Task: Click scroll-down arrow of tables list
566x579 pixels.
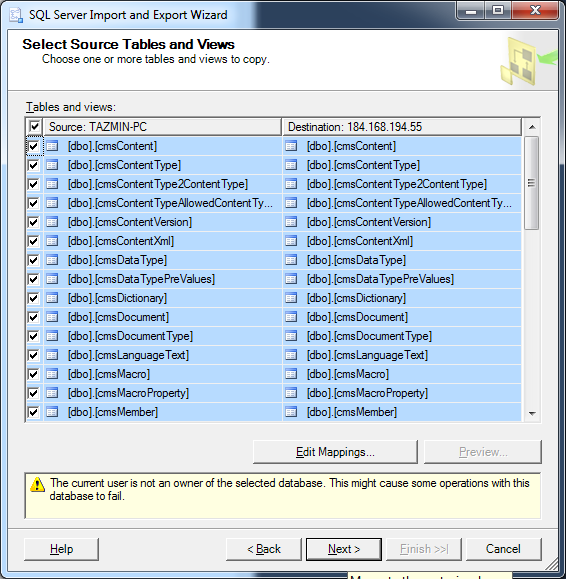Action: click(532, 414)
